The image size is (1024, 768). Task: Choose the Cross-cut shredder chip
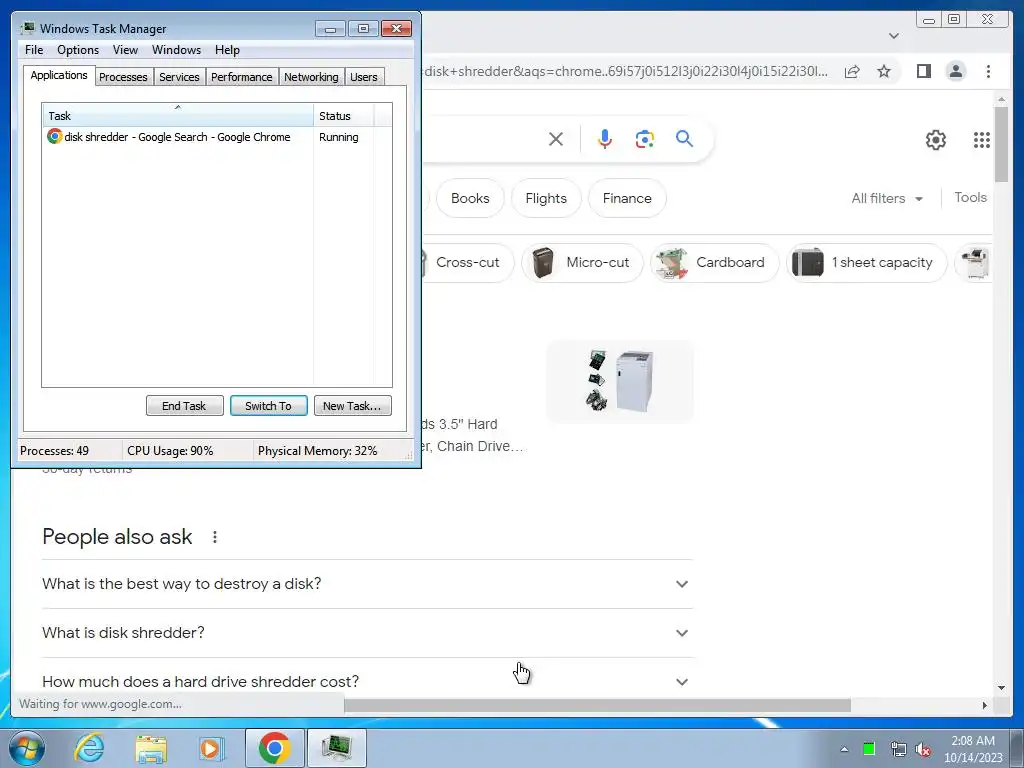(466, 263)
